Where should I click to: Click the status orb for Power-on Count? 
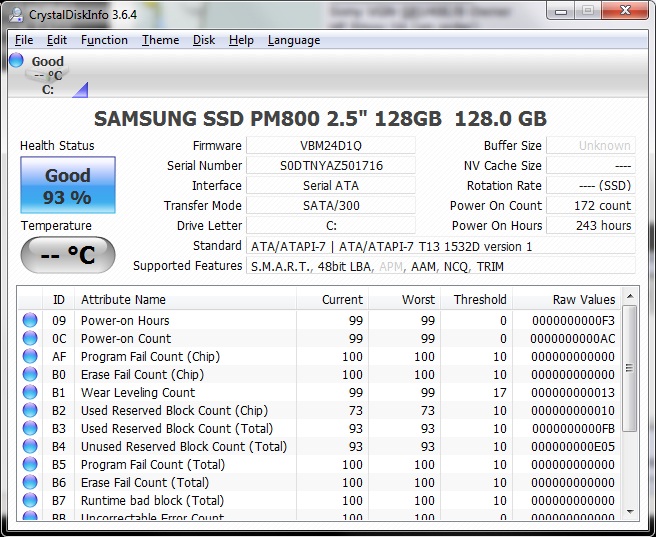click(x=30, y=338)
